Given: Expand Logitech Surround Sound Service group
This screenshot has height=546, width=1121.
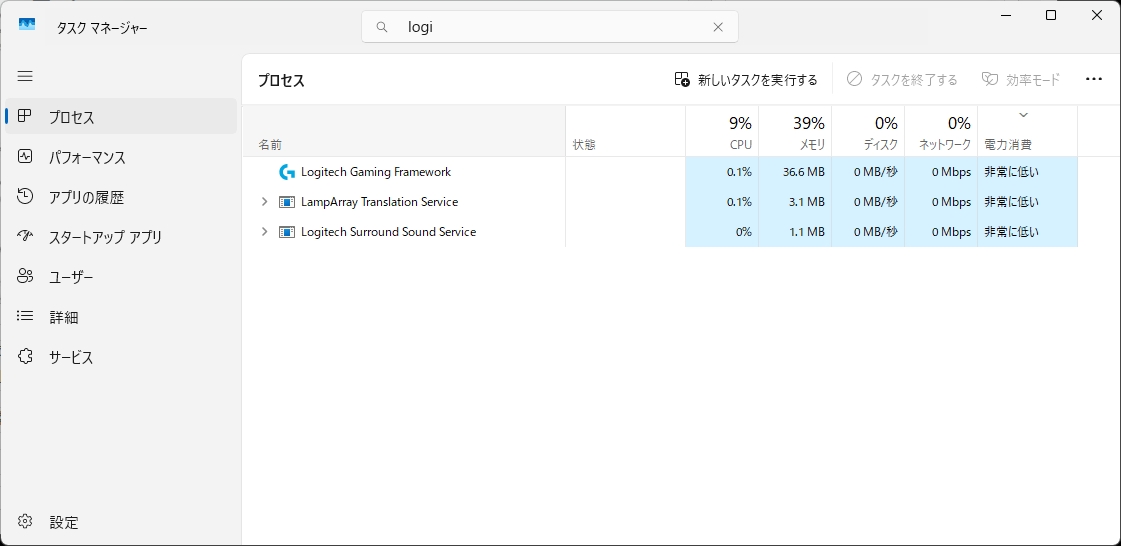Looking at the screenshot, I should coord(264,232).
